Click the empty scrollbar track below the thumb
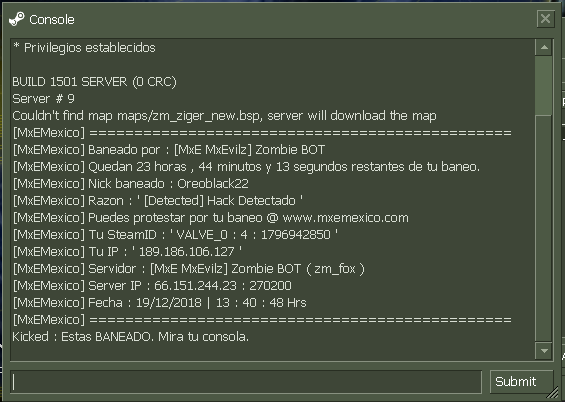 (x=544, y=229)
